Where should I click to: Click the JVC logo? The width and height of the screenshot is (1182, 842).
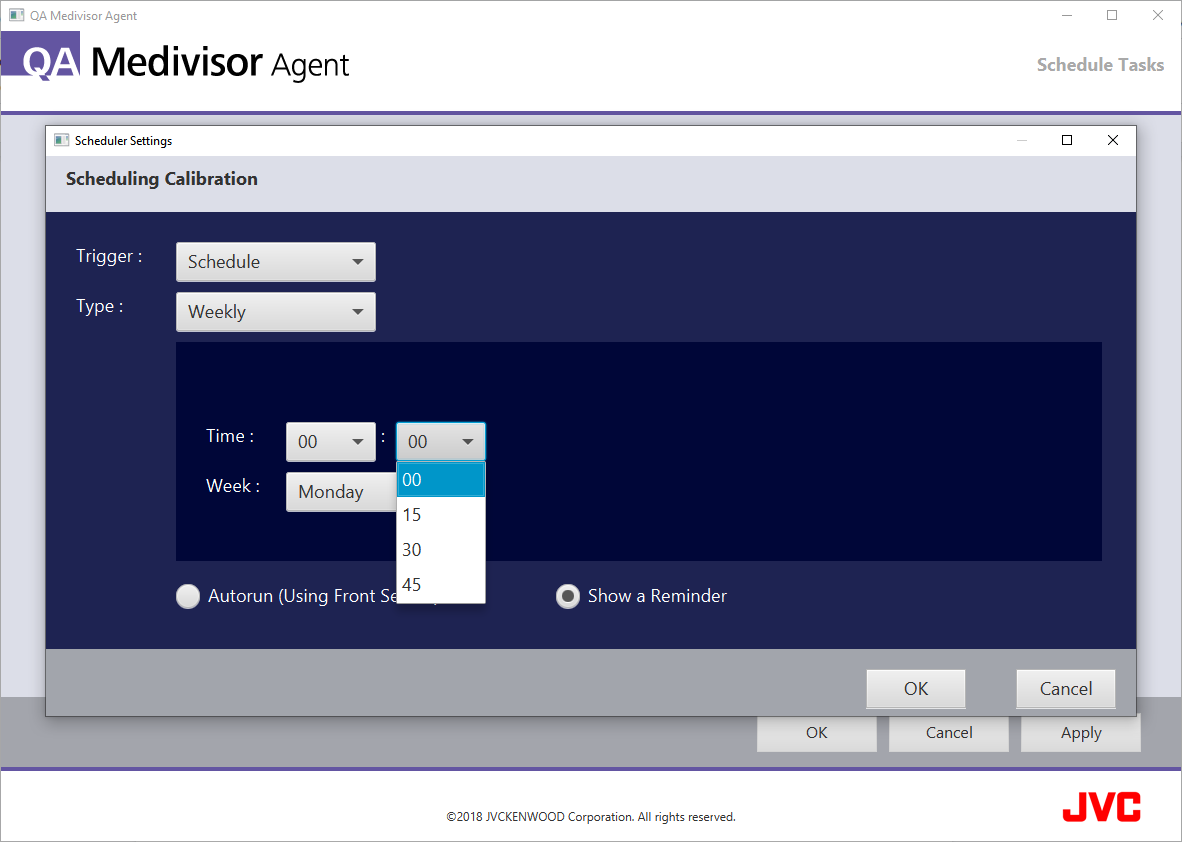coord(1101,807)
